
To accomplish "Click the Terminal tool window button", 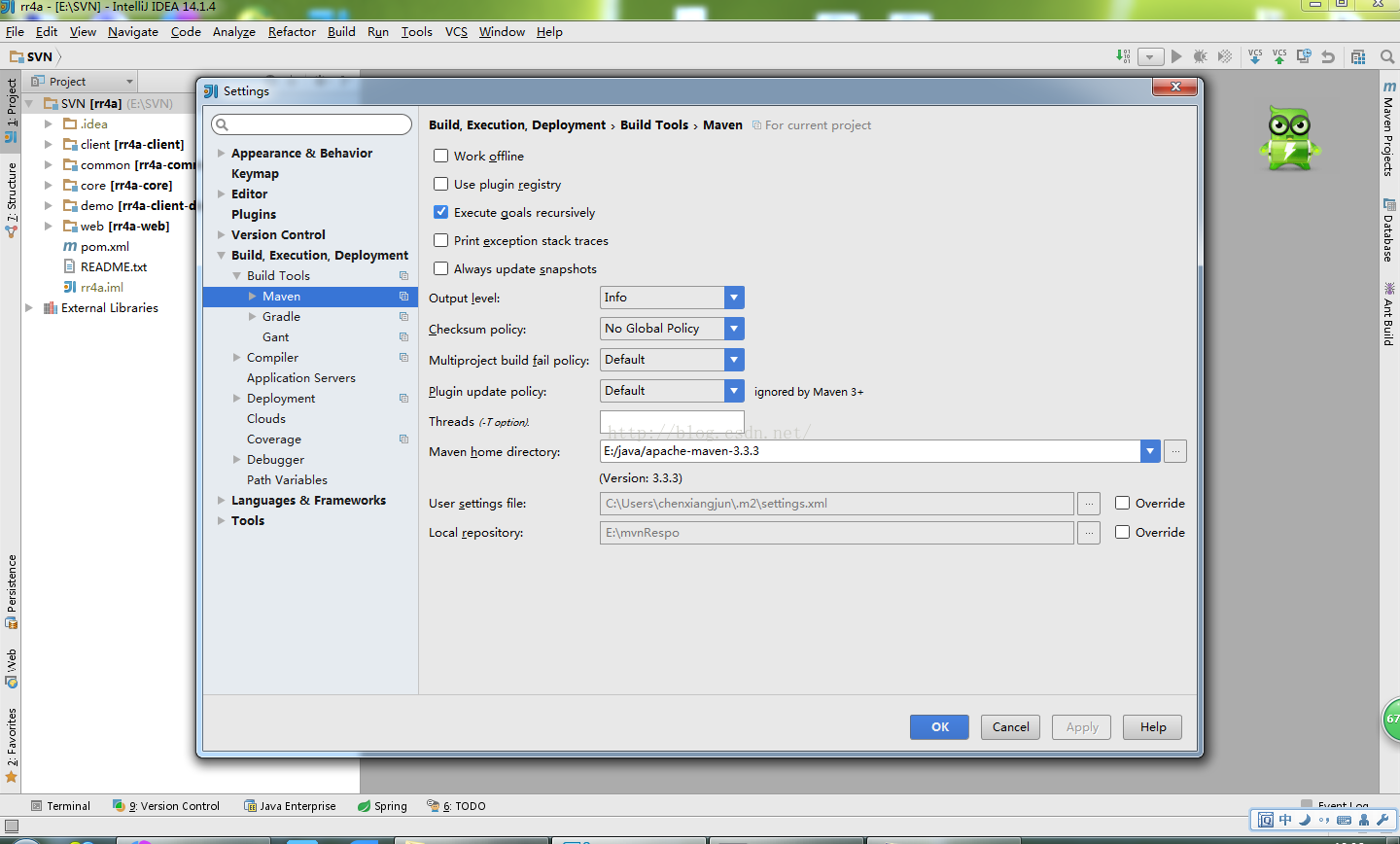I will point(61,806).
